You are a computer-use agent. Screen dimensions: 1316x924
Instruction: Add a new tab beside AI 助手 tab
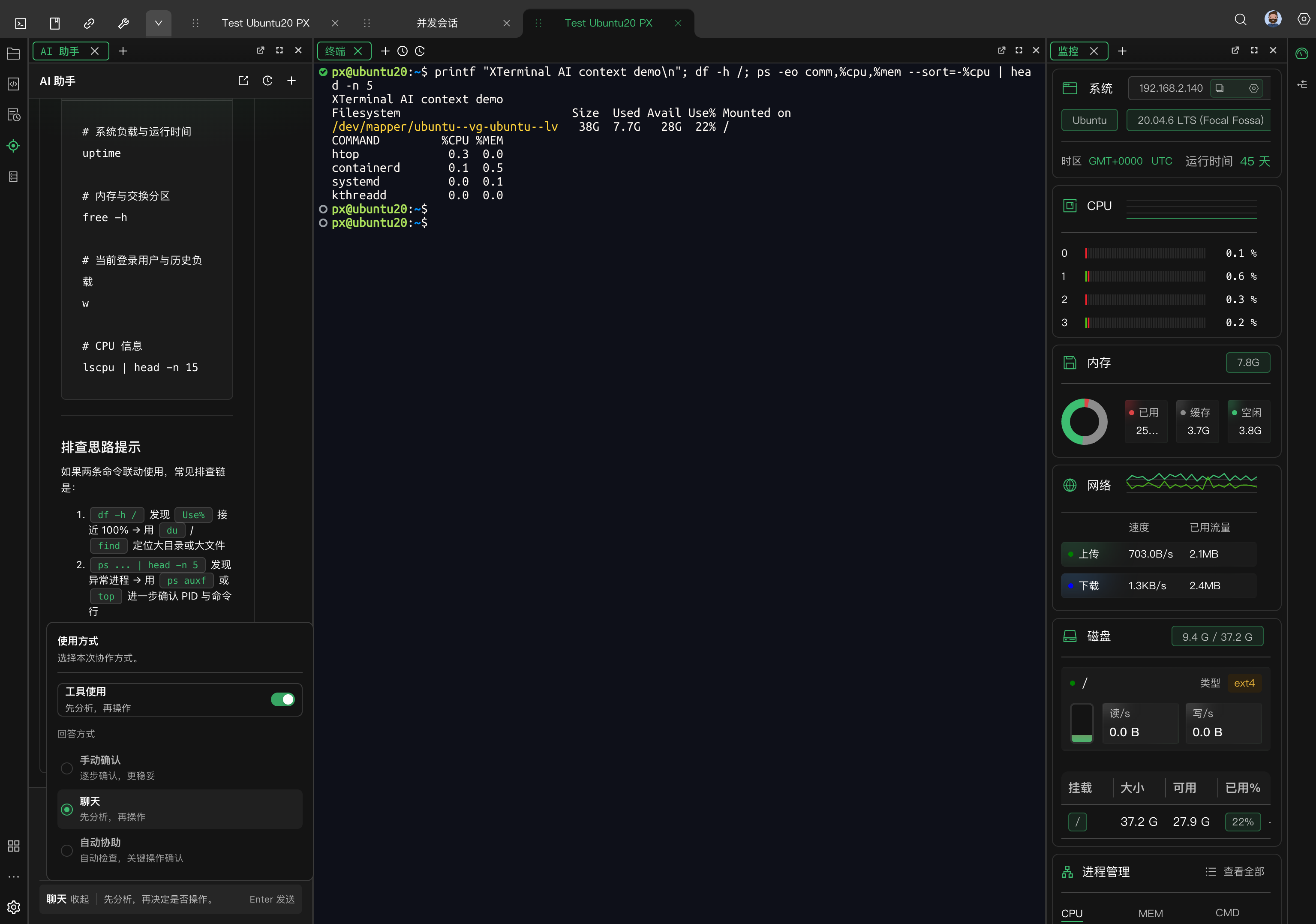point(123,51)
